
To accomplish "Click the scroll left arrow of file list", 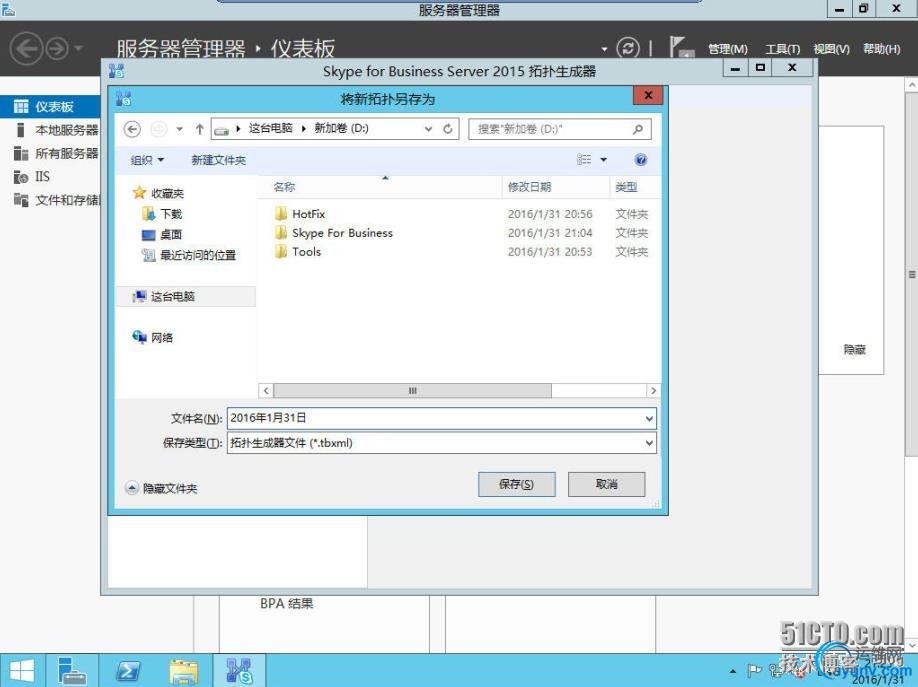I will pos(266,391).
